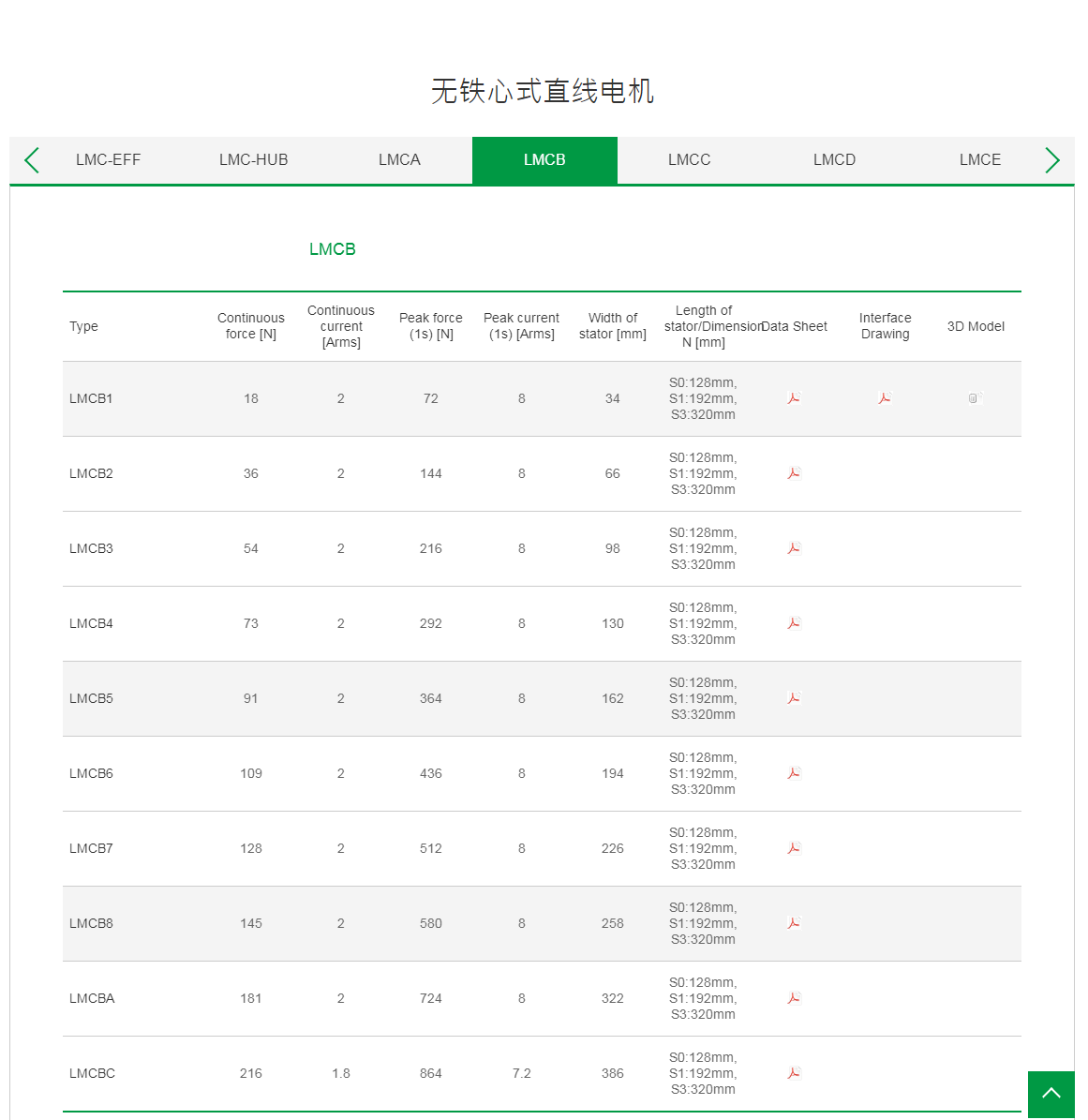
Task: Open the LMCB1 3D model file
Action: 975,398
